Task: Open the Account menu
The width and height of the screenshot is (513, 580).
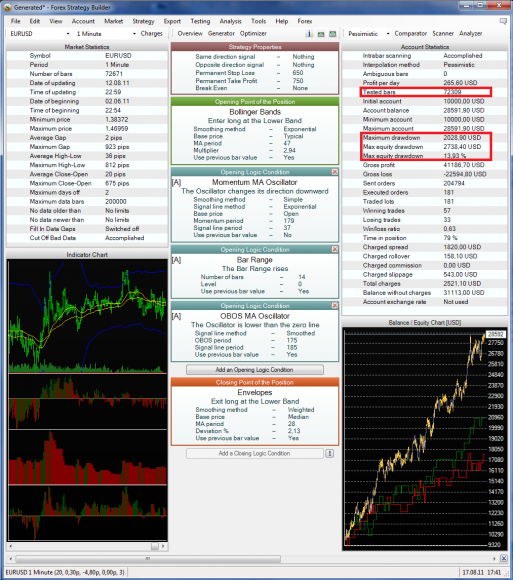Action: [x=83, y=21]
